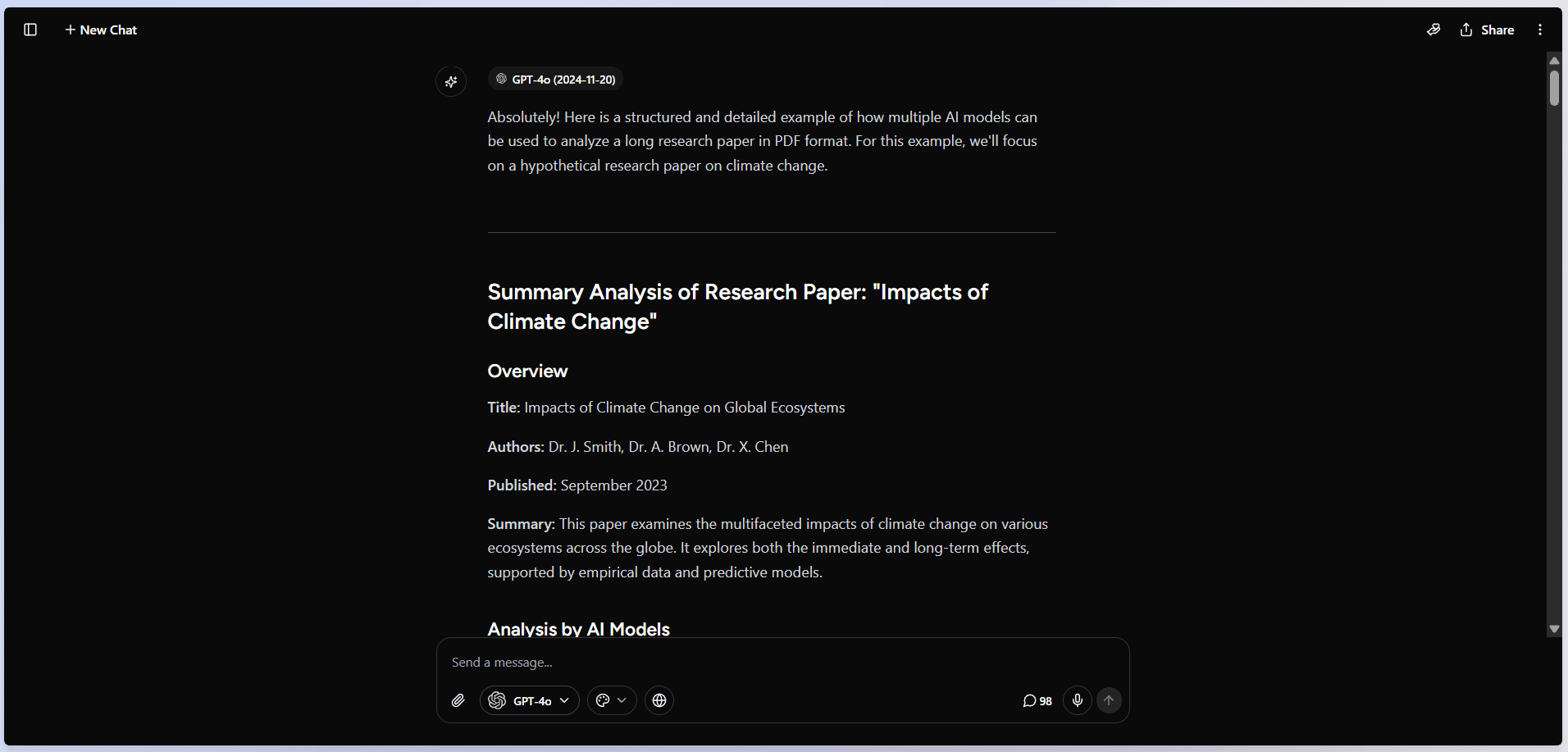Click the send arrow button

[x=1109, y=700]
